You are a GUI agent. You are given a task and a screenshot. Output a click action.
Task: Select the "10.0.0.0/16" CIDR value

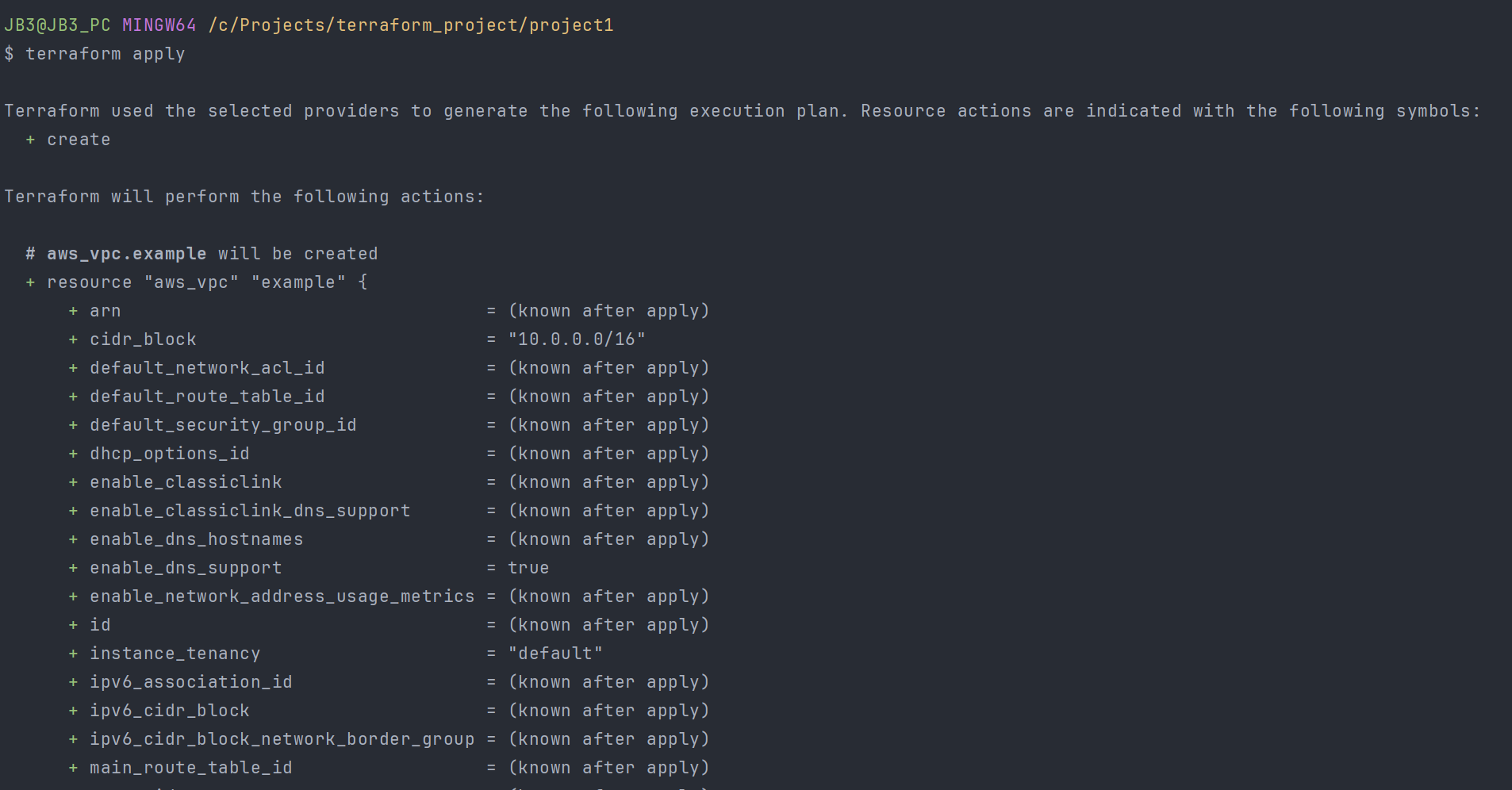click(x=577, y=339)
